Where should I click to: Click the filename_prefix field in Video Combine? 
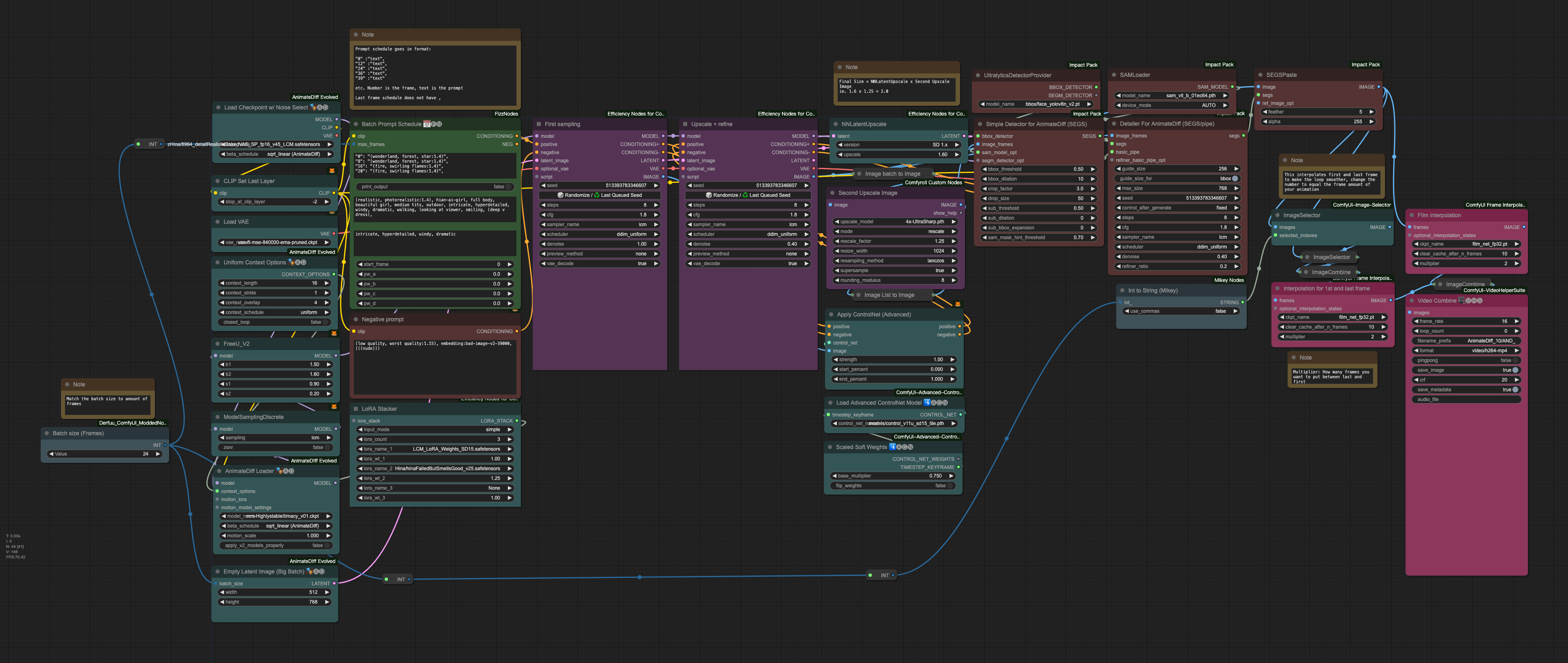[x=1467, y=341]
